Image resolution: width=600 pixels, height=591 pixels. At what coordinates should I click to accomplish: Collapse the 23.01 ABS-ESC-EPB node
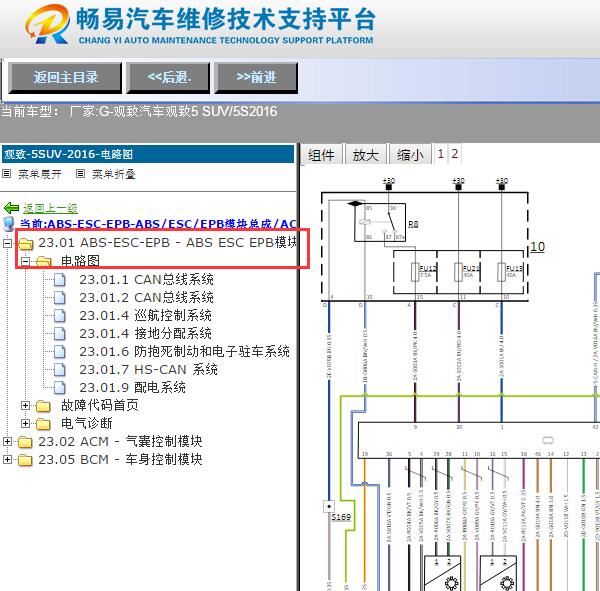tap(7, 243)
